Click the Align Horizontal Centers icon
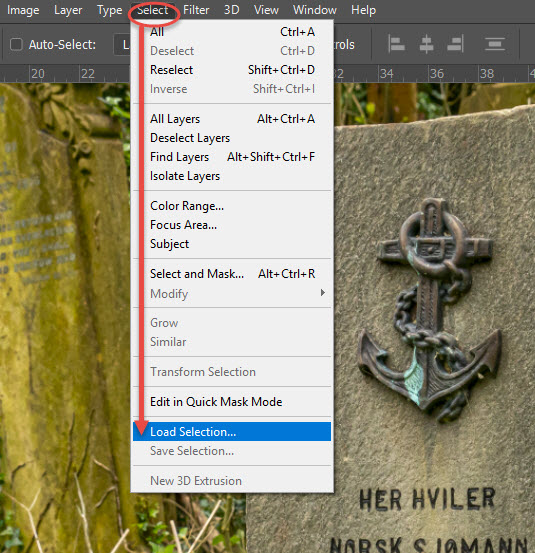 point(426,44)
